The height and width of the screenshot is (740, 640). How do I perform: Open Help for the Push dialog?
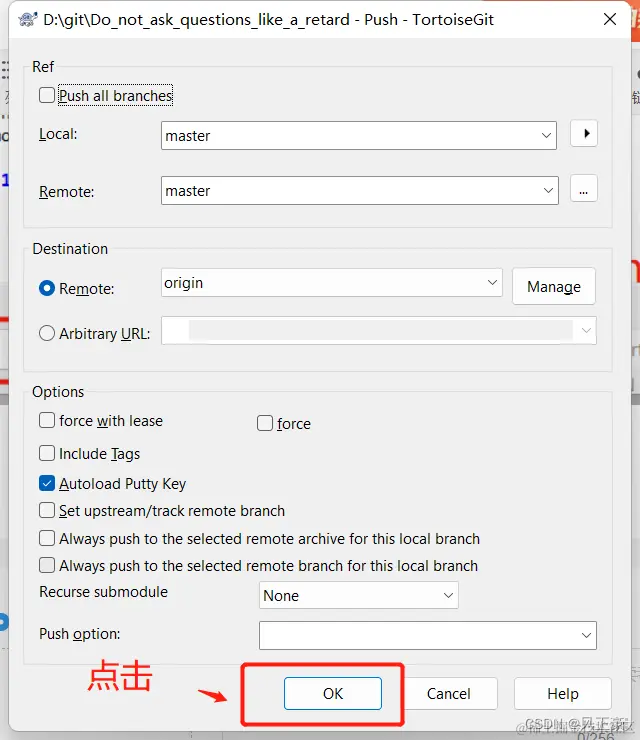point(563,693)
